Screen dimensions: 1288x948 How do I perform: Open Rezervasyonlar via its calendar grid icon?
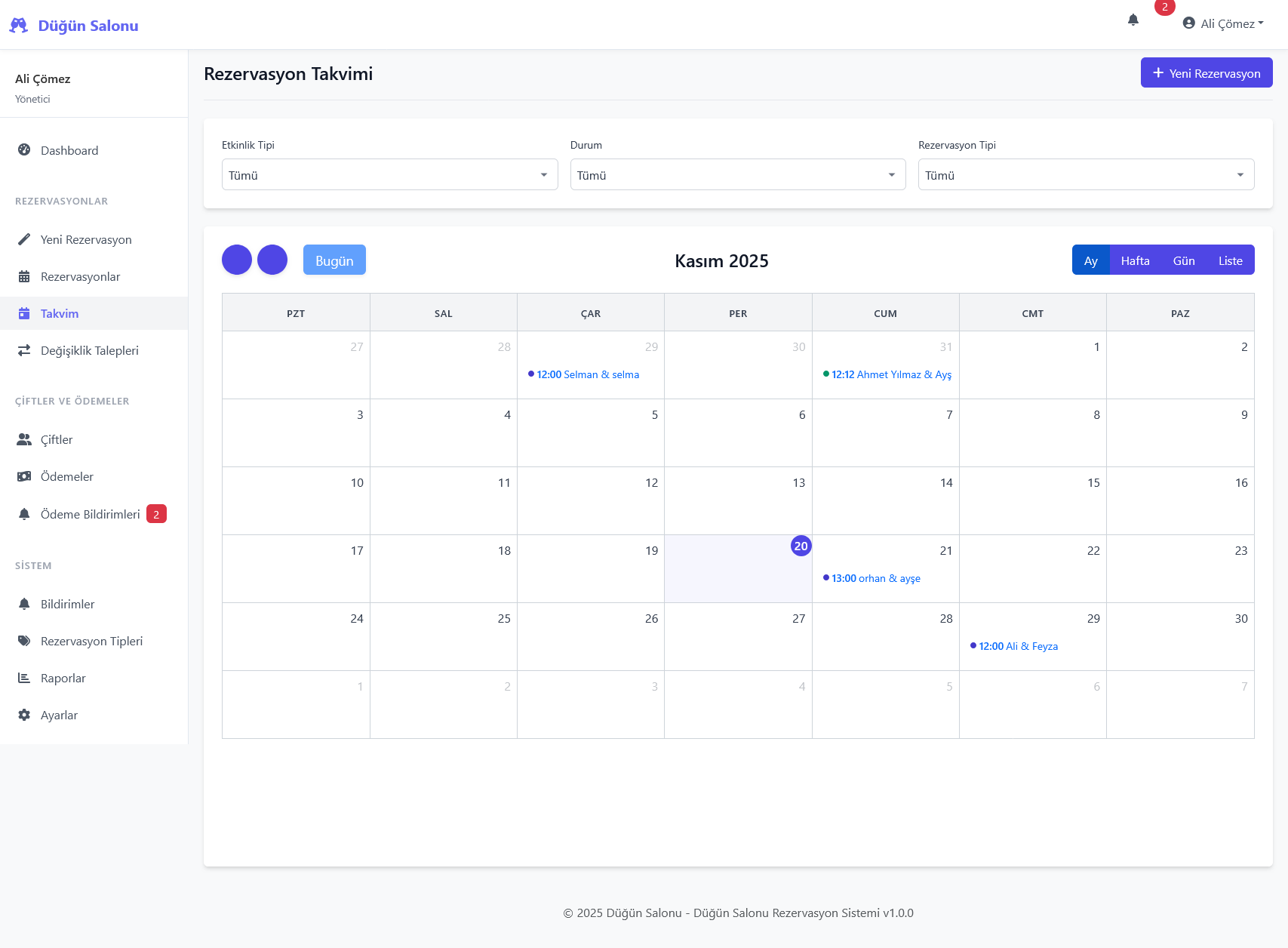(x=24, y=276)
